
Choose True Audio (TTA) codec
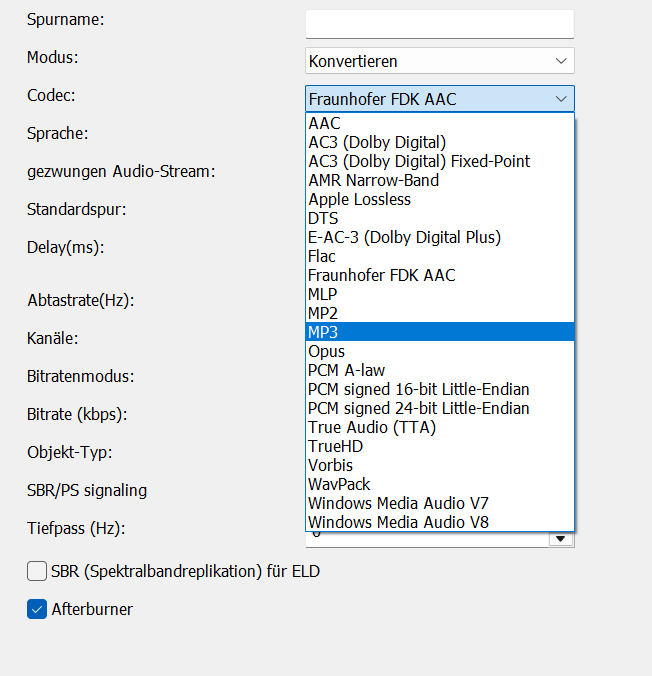439,427
